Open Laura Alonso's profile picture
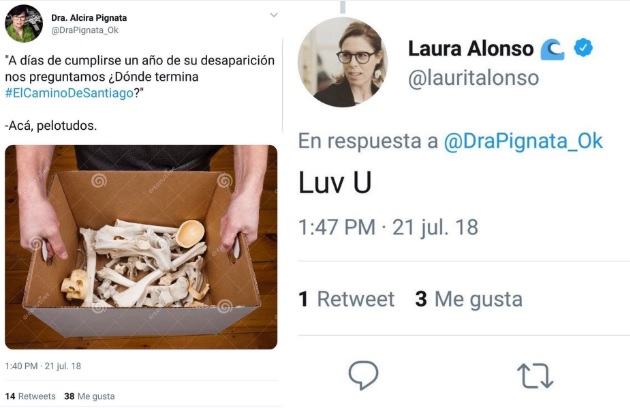 coord(343,62)
